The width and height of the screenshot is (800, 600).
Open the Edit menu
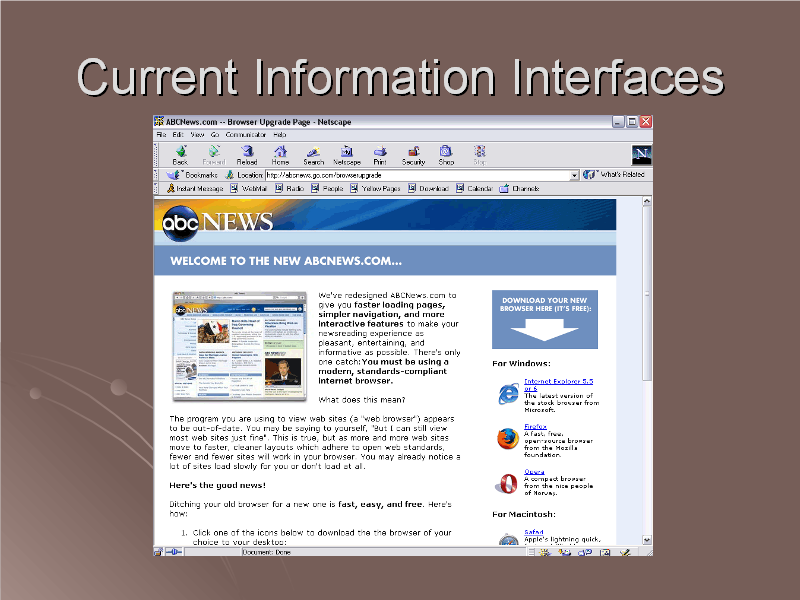(x=178, y=135)
